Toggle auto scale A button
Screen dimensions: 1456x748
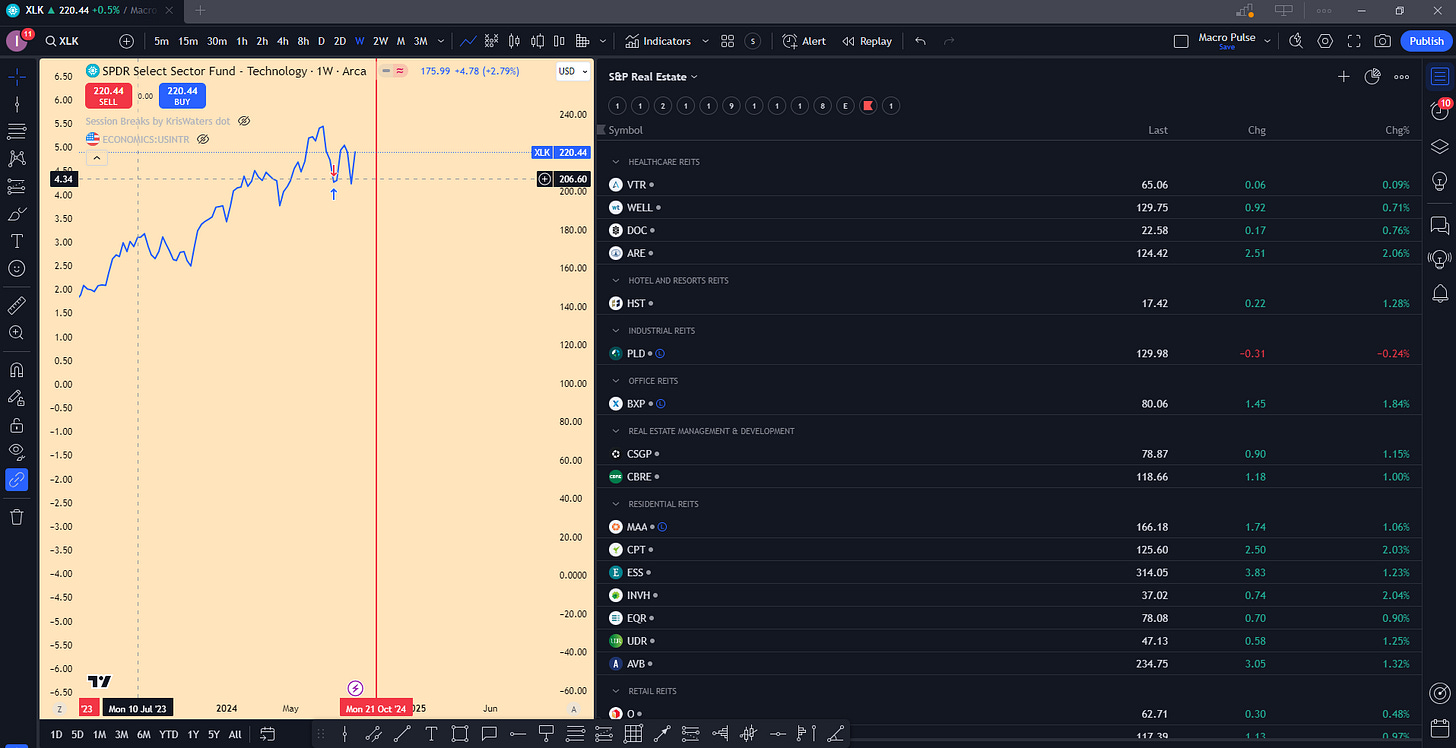573,708
